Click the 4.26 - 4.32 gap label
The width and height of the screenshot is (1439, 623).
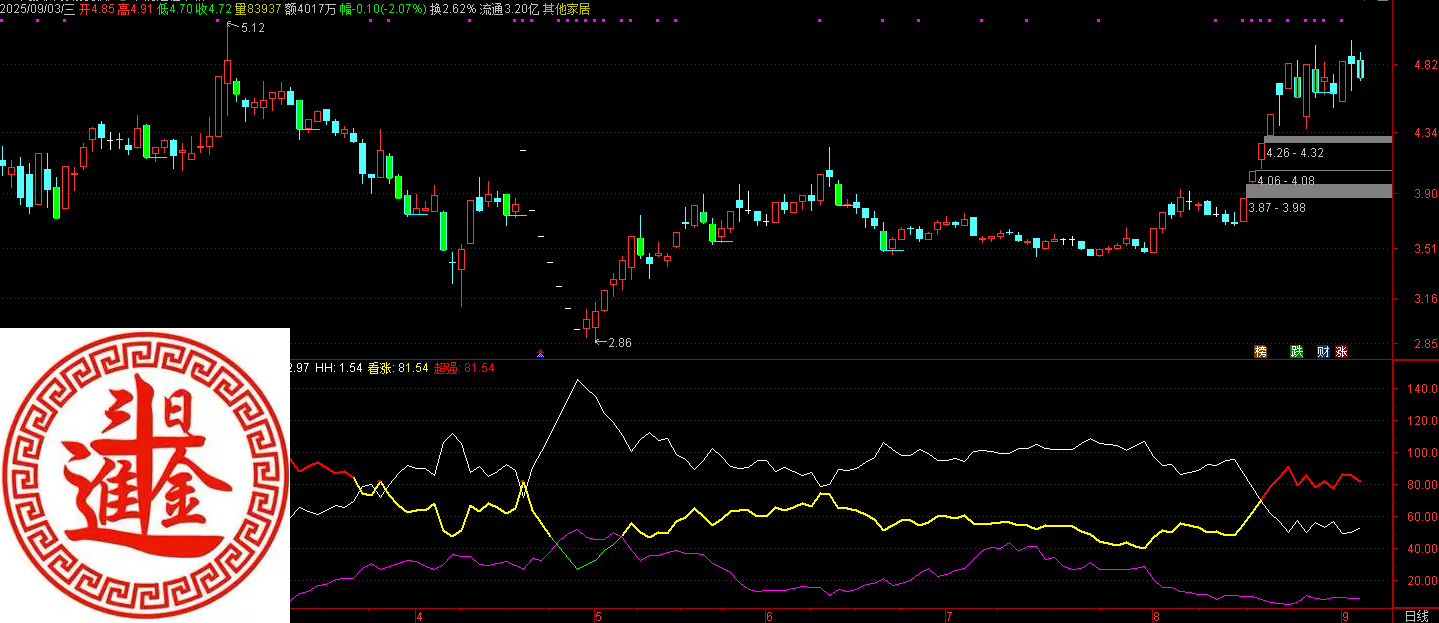click(x=1295, y=153)
